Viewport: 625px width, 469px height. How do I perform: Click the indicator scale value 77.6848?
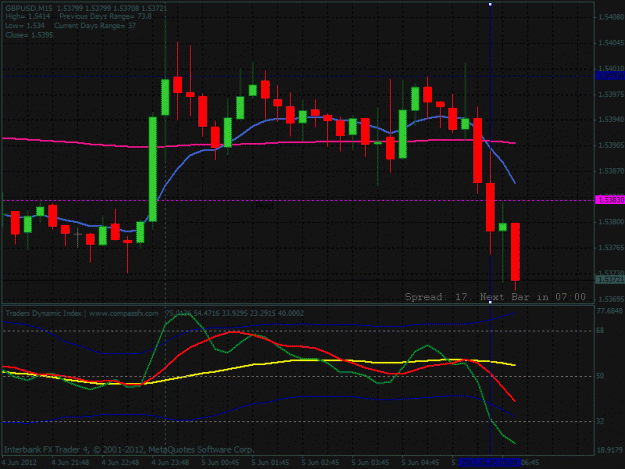click(610, 310)
